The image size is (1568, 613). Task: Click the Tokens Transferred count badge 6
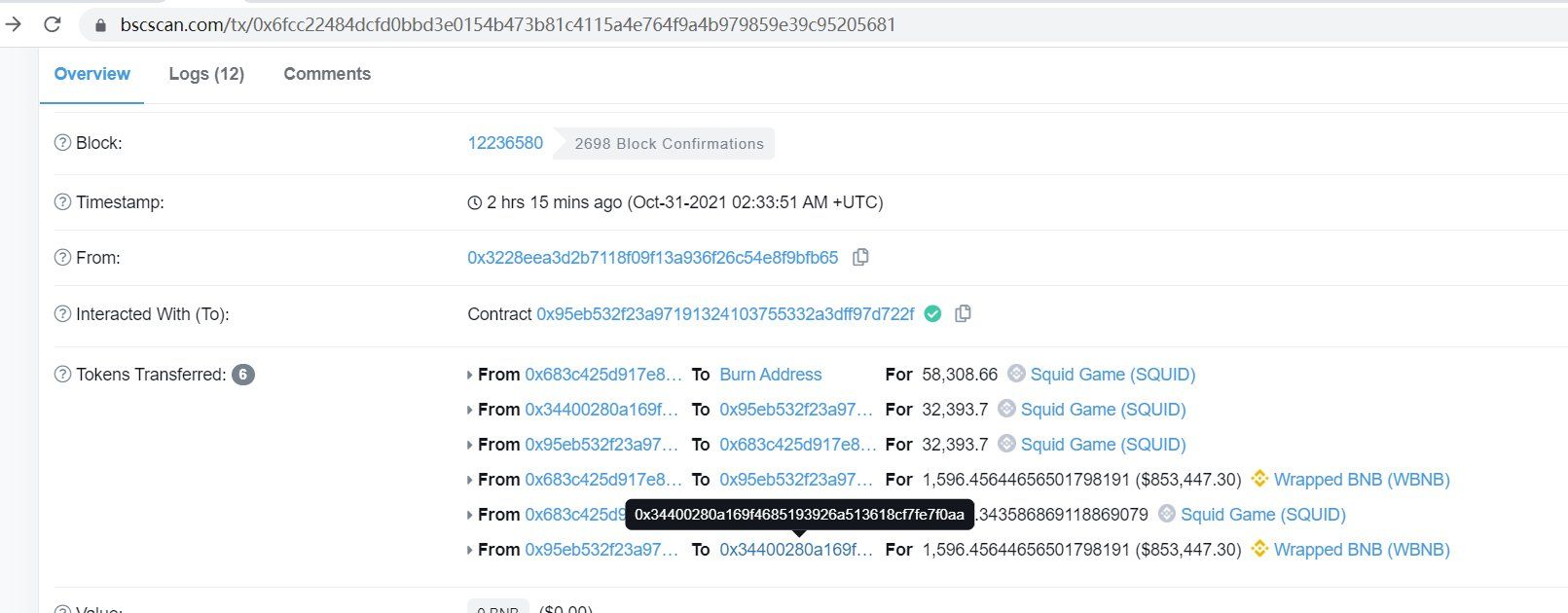[x=243, y=375]
